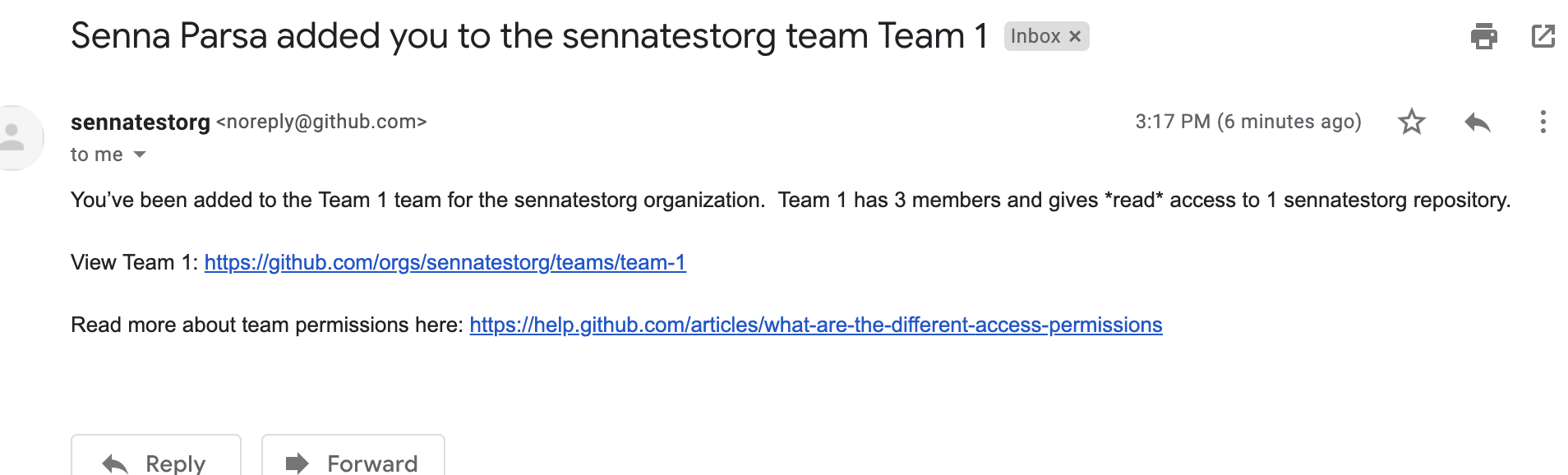Open the help.github.com access permissions link
The height and width of the screenshot is (475, 1568).
tap(816, 325)
